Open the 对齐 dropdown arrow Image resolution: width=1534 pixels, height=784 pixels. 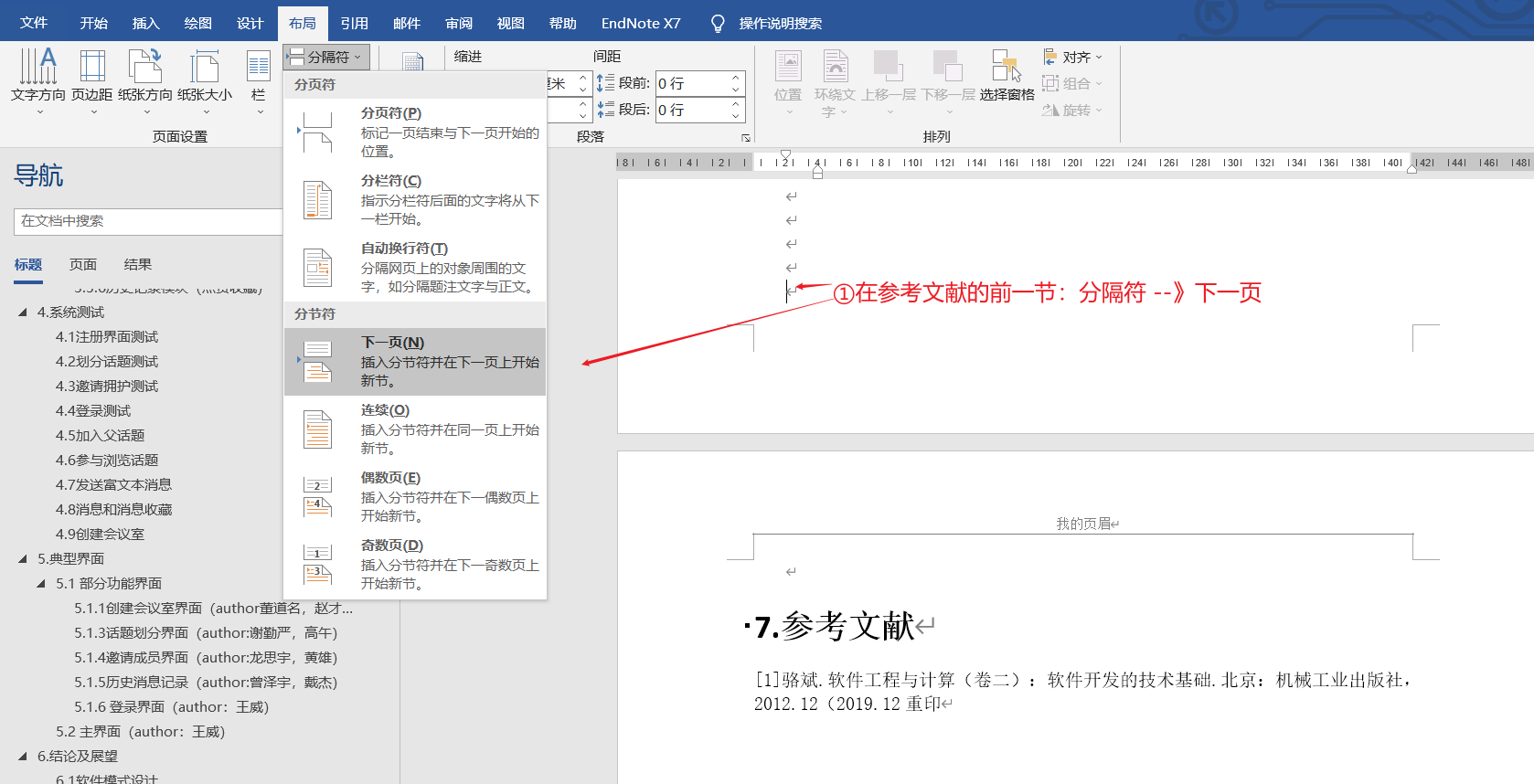1099,57
